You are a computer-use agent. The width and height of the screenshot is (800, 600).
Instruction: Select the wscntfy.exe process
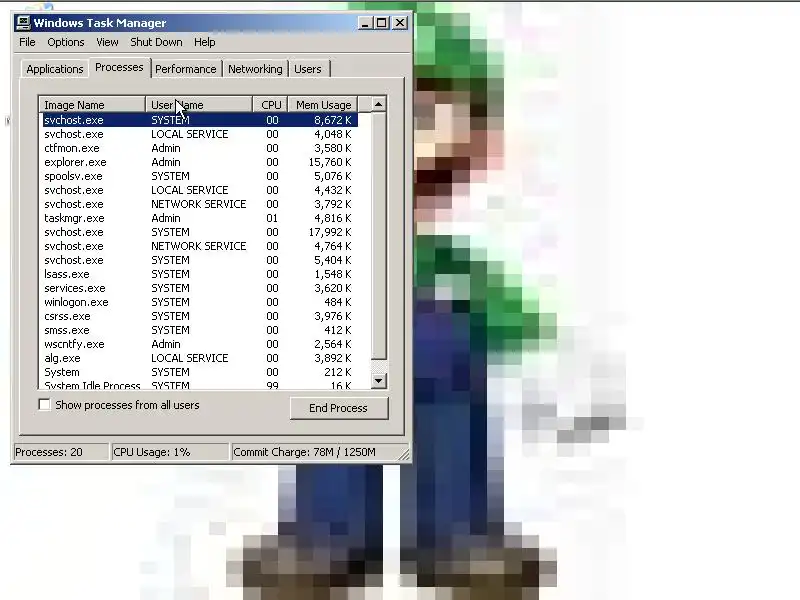point(200,344)
